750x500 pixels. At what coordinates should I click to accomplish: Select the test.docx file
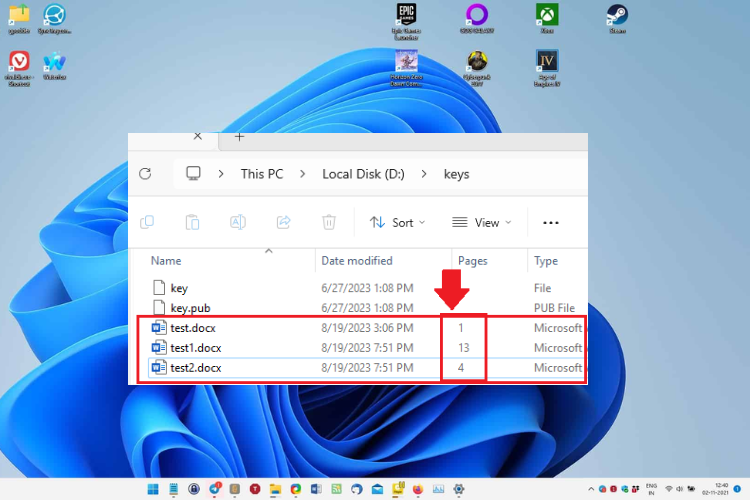(x=193, y=328)
